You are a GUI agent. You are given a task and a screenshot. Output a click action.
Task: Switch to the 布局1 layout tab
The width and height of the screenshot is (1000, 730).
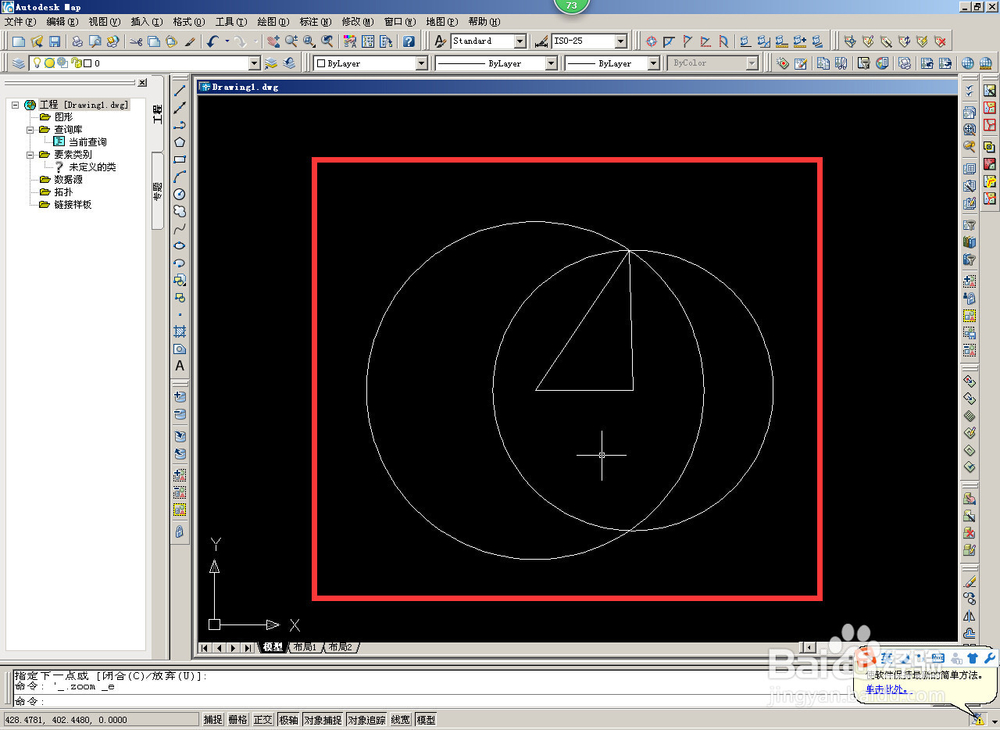(x=305, y=647)
